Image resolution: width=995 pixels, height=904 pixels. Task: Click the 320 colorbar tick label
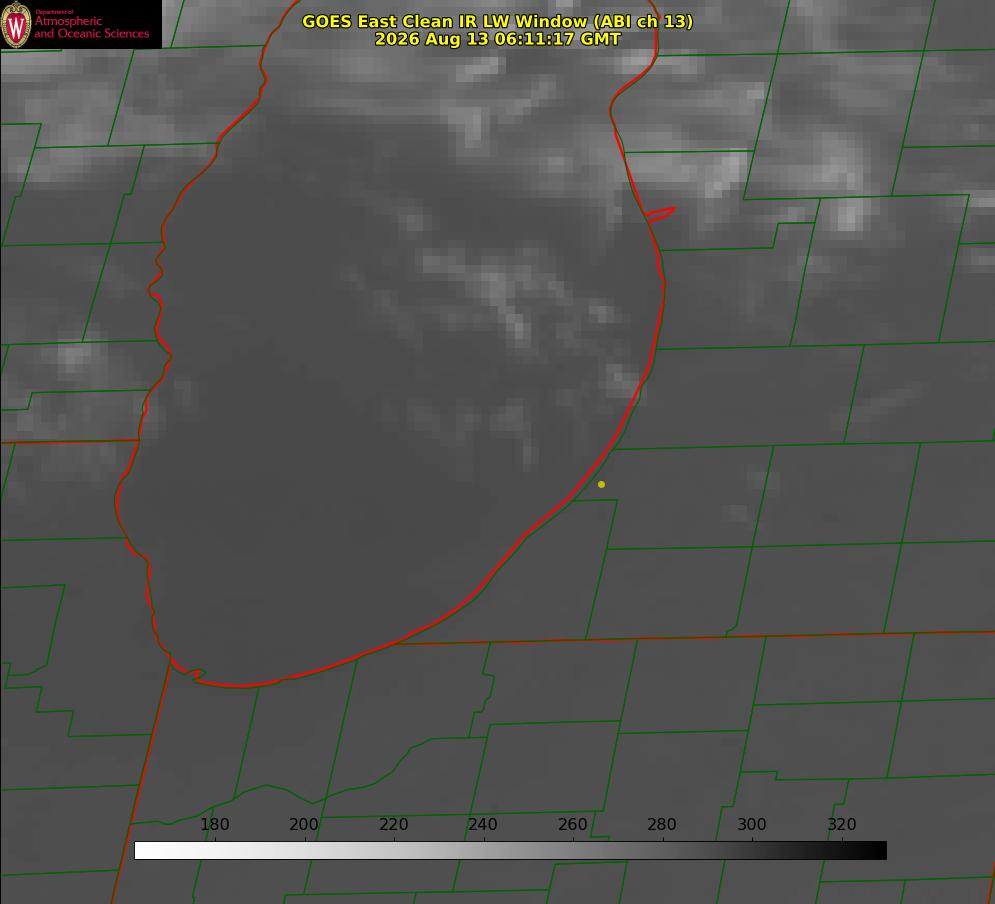tap(842, 824)
